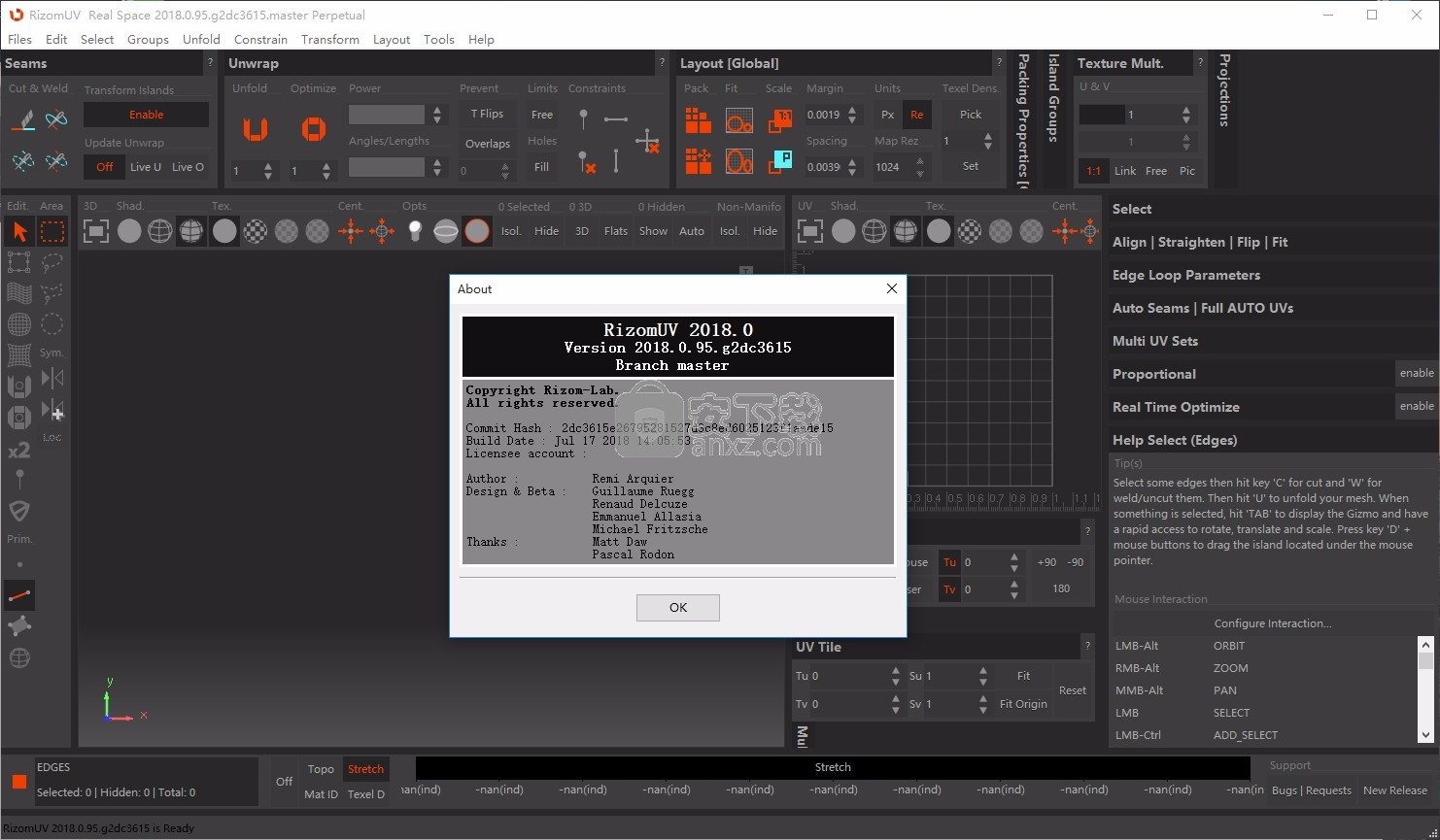Toggle the Stretch display mode

coord(366,769)
